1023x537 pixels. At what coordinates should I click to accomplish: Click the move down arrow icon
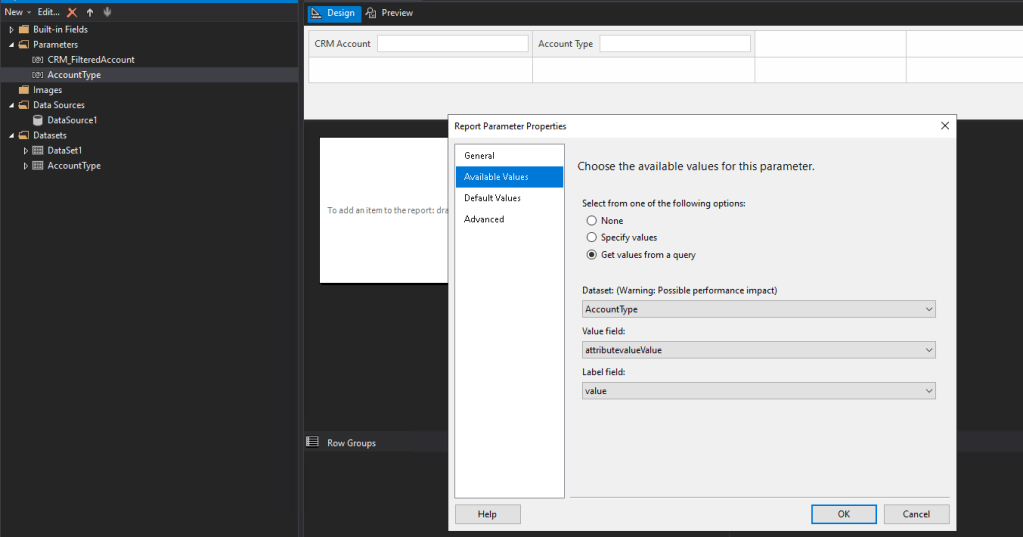(x=107, y=13)
